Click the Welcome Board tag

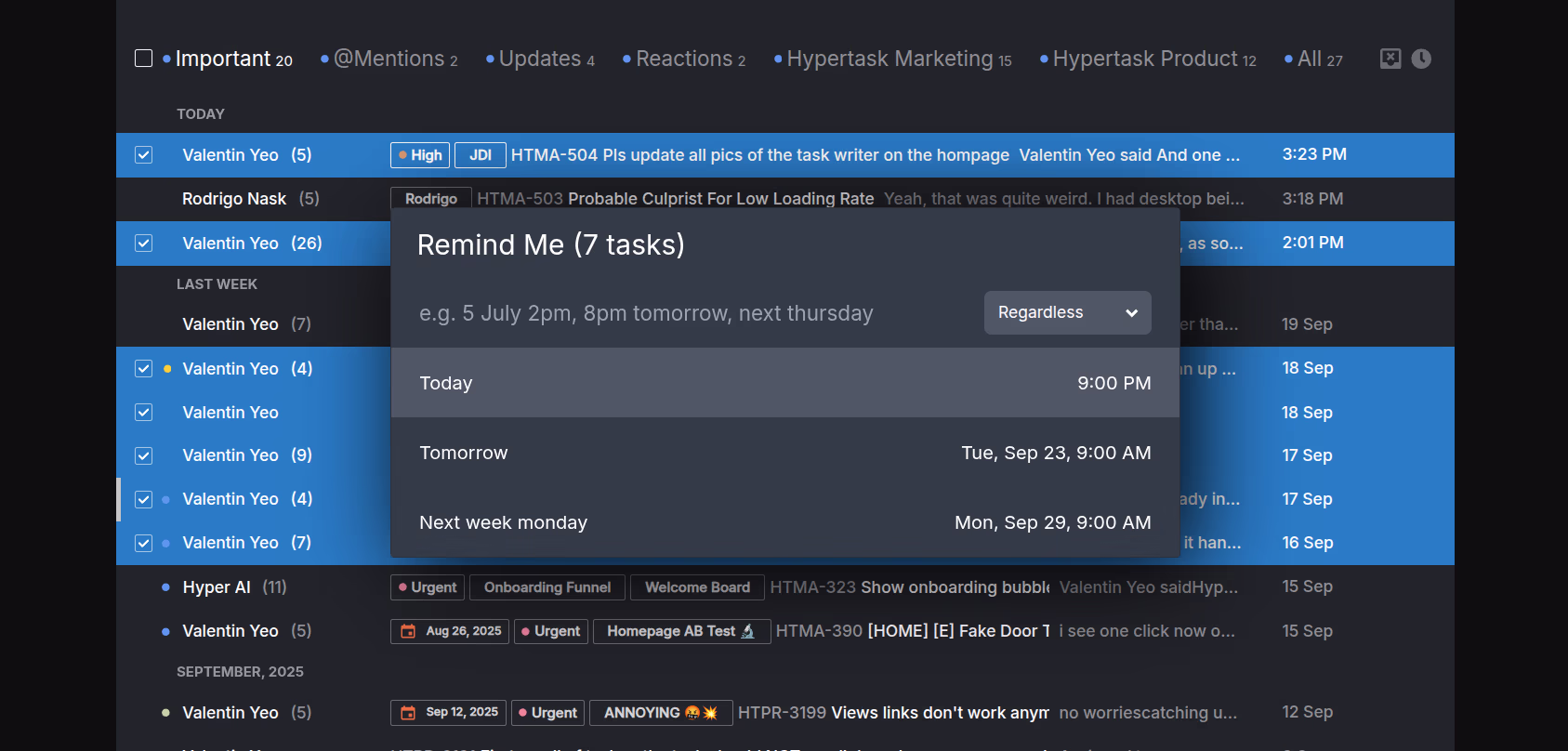[x=697, y=587]
